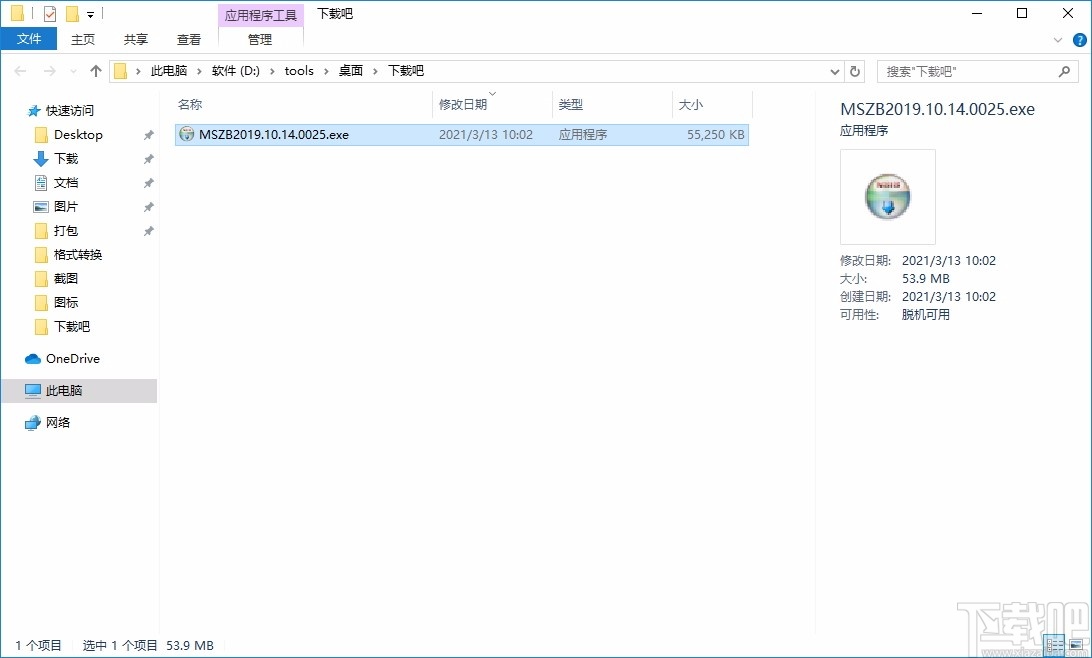Click the properties checkmark icon in title bar
This screenshot has width=1092, height=658.
tap(49, 14)
